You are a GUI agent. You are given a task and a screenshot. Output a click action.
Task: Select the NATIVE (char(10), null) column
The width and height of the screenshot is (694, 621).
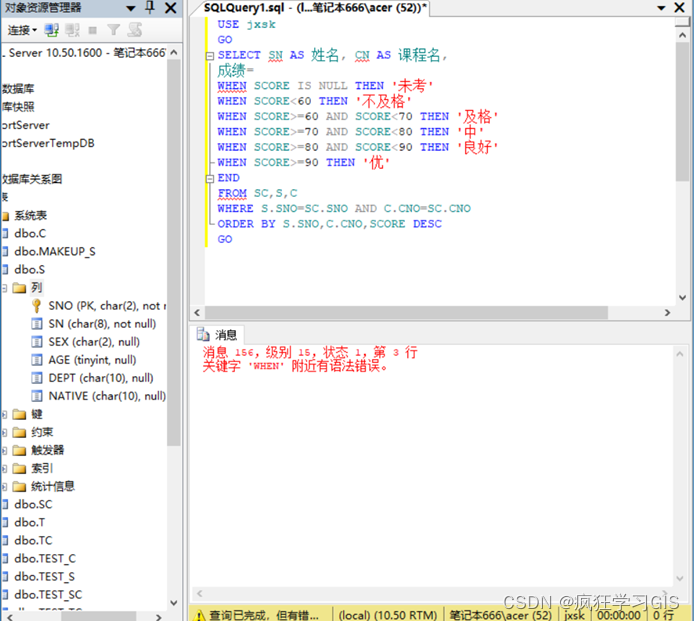107,396
